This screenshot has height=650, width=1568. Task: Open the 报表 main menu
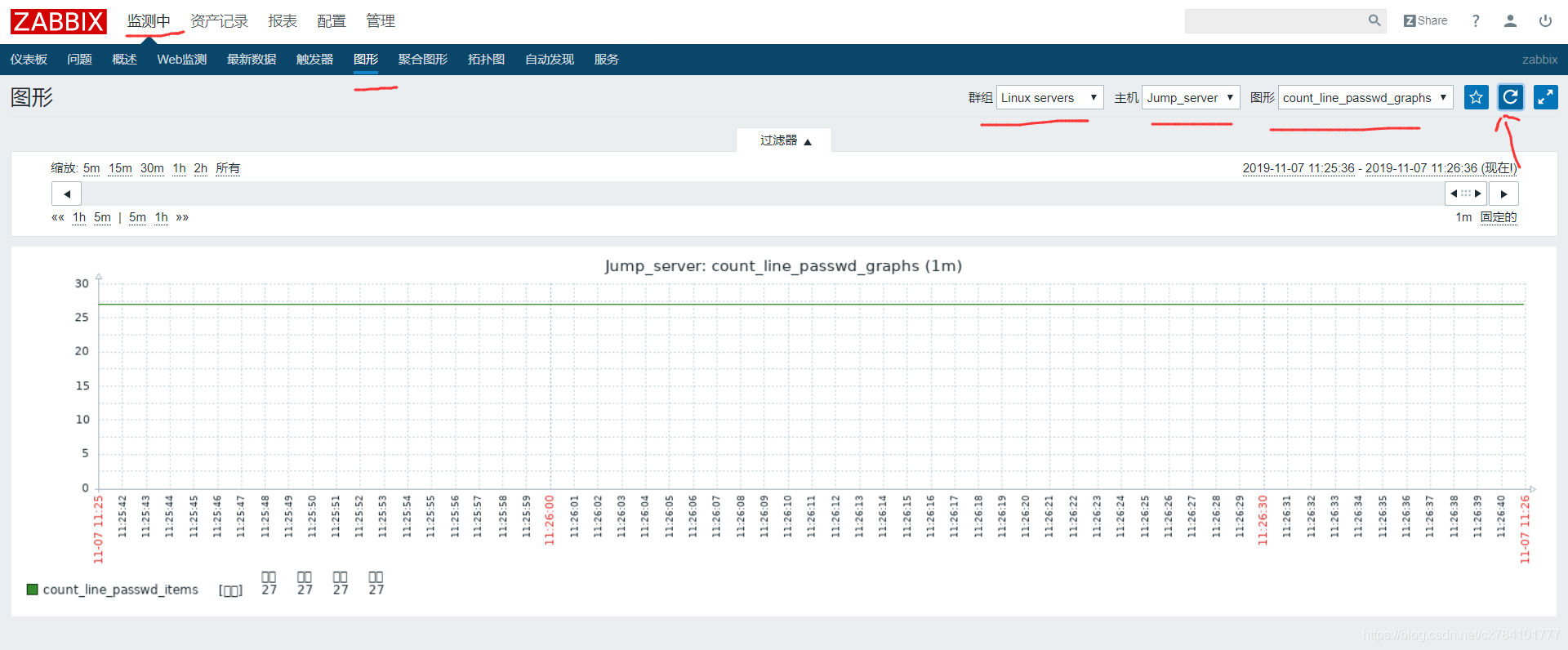click(283, 21)
